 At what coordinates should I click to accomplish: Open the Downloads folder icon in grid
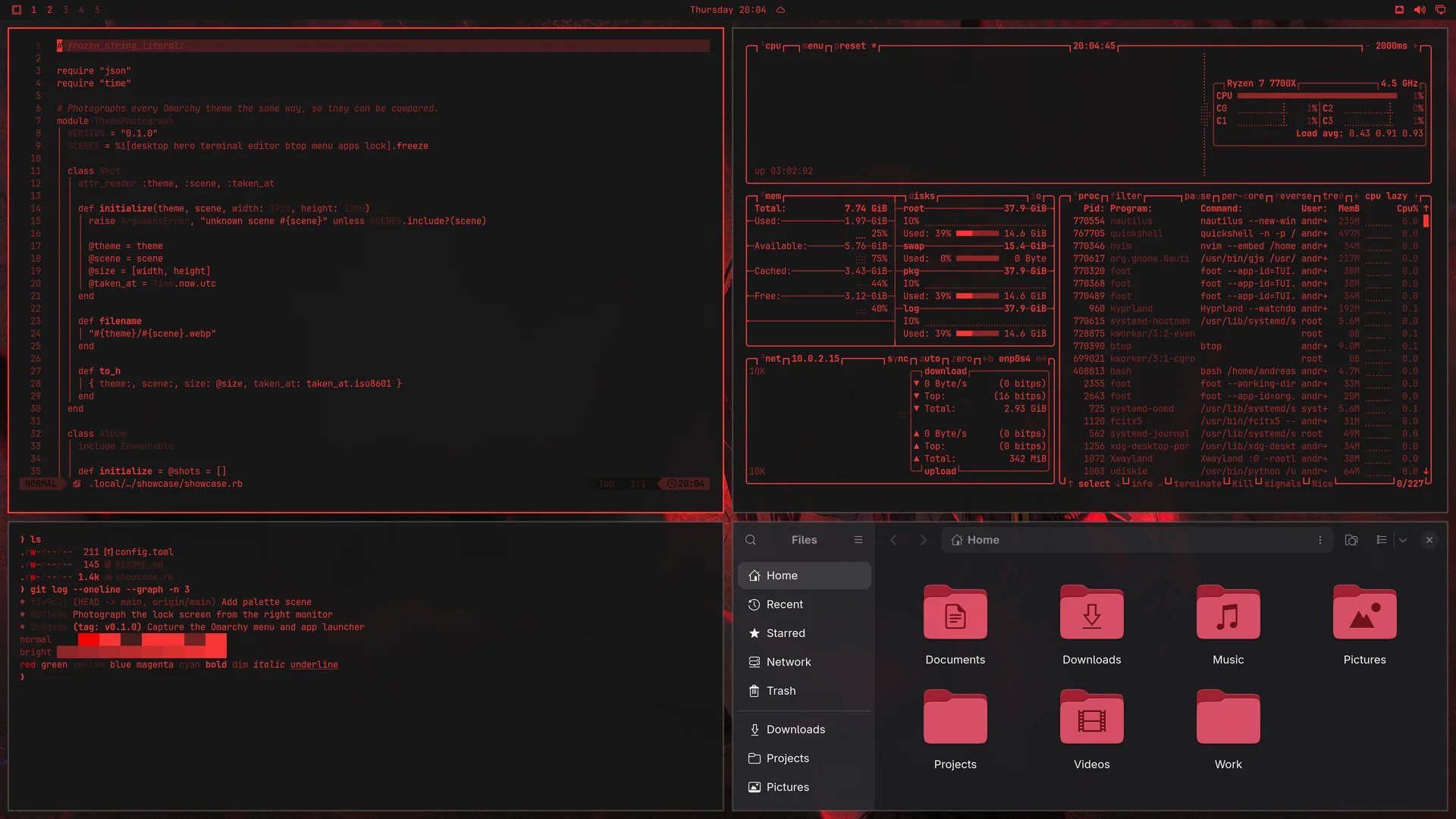coord(1091,613)
